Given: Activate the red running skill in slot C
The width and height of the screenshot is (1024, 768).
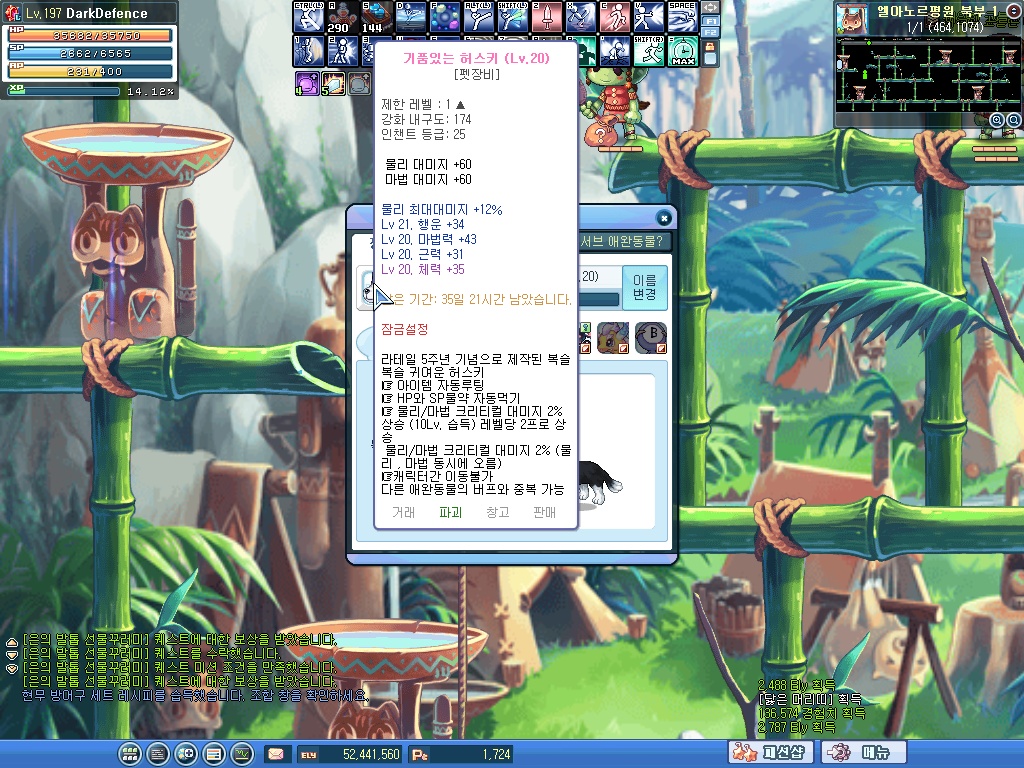Looking at the screenshot, I should pos(614,17).
